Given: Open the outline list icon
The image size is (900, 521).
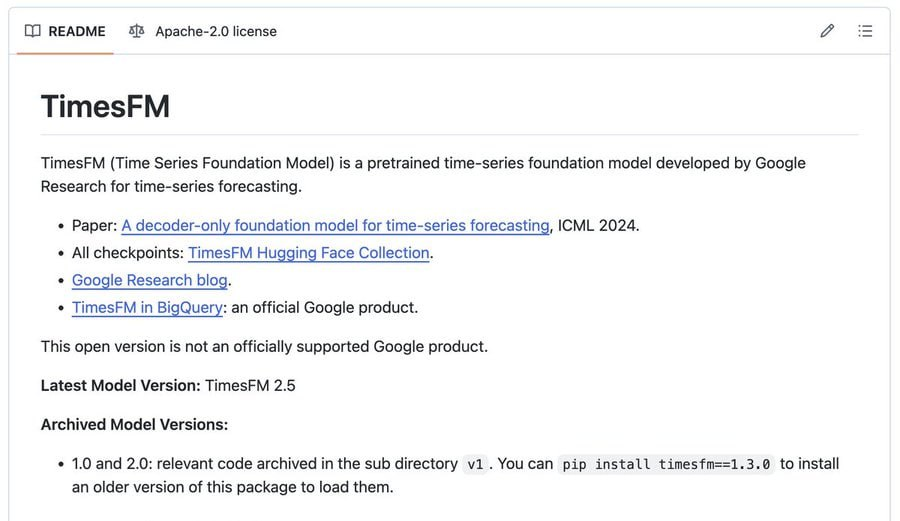Looking at the screenshot, I should coord(865,31).
